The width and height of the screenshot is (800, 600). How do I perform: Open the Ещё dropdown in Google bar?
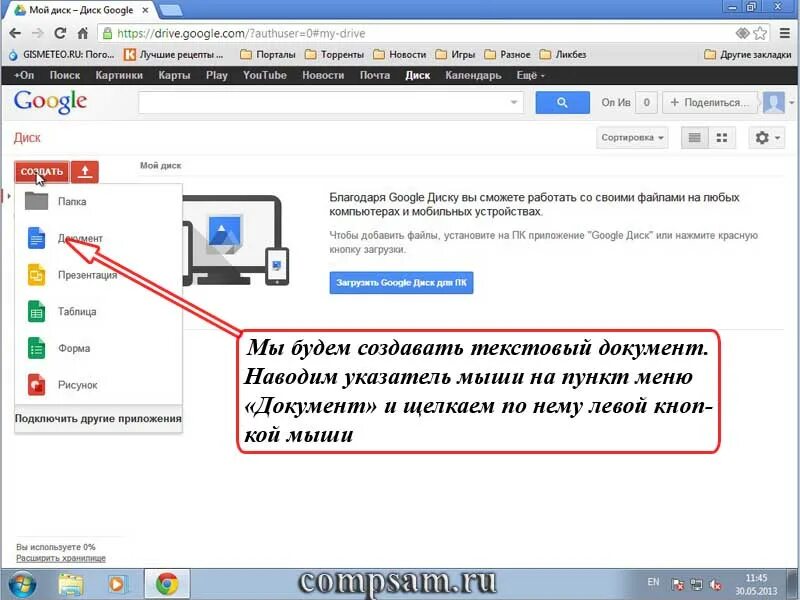(x=530, y=76)
